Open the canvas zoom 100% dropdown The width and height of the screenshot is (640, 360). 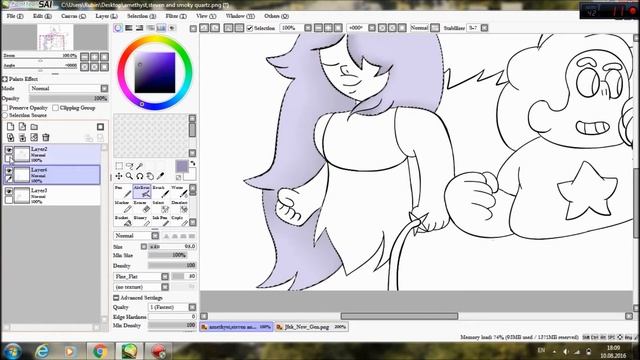pos(308,28)
